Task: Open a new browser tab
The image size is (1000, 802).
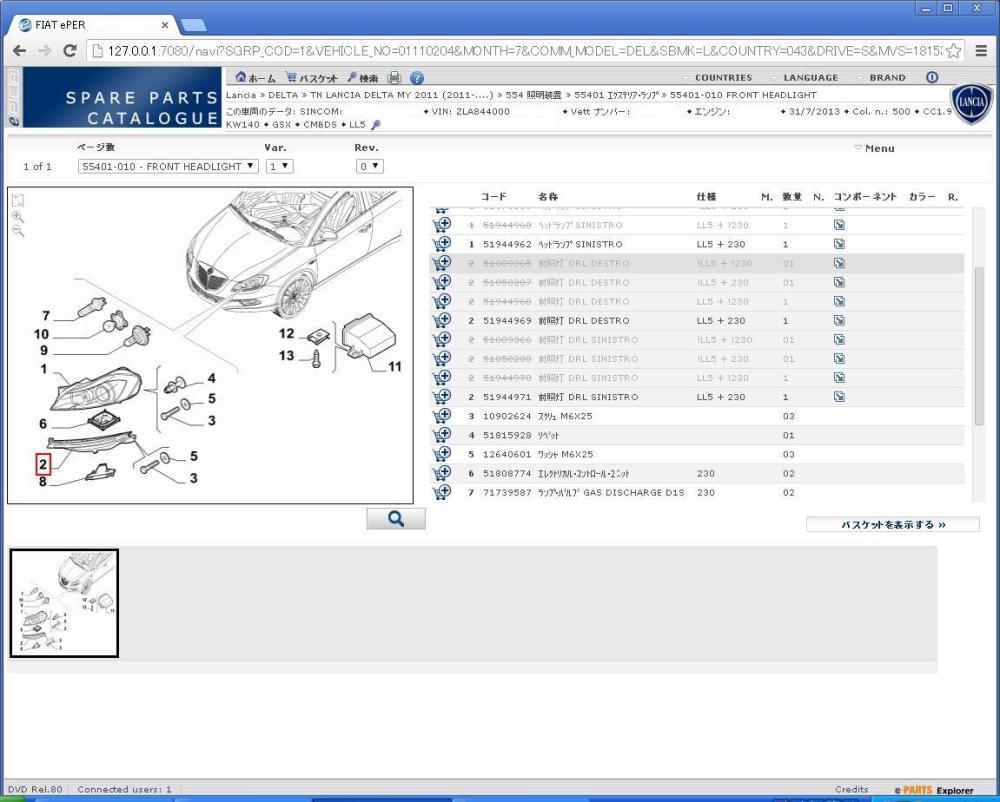Action: pyautogui.click(x=193, y=26)
